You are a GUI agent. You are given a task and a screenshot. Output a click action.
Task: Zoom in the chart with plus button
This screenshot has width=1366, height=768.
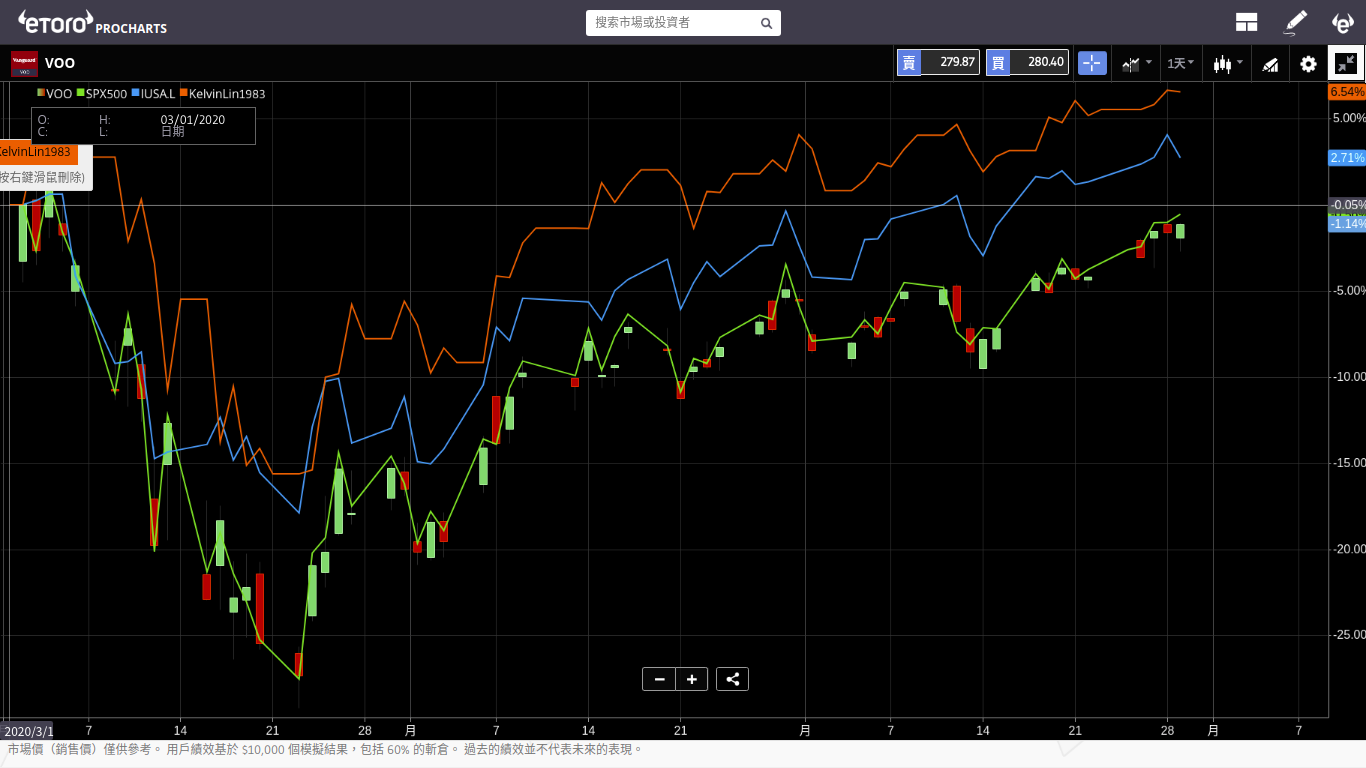click(x=692, y=679)
